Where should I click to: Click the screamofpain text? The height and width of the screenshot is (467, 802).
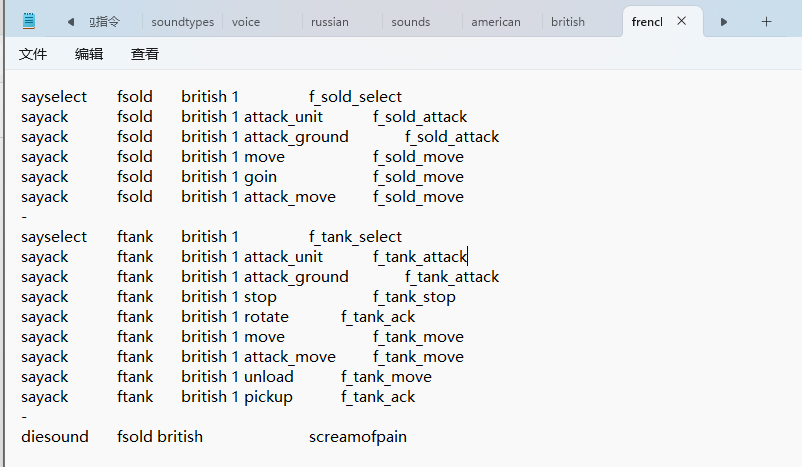(x=358, y=437)
